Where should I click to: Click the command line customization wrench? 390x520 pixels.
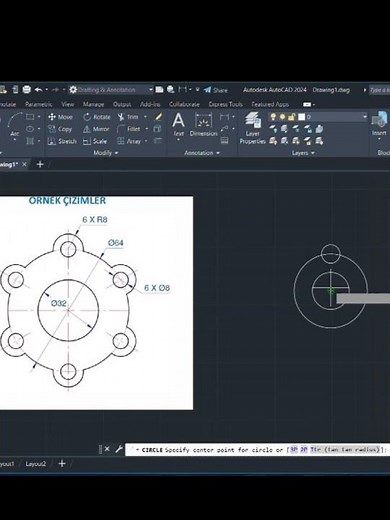click(119, 449)
